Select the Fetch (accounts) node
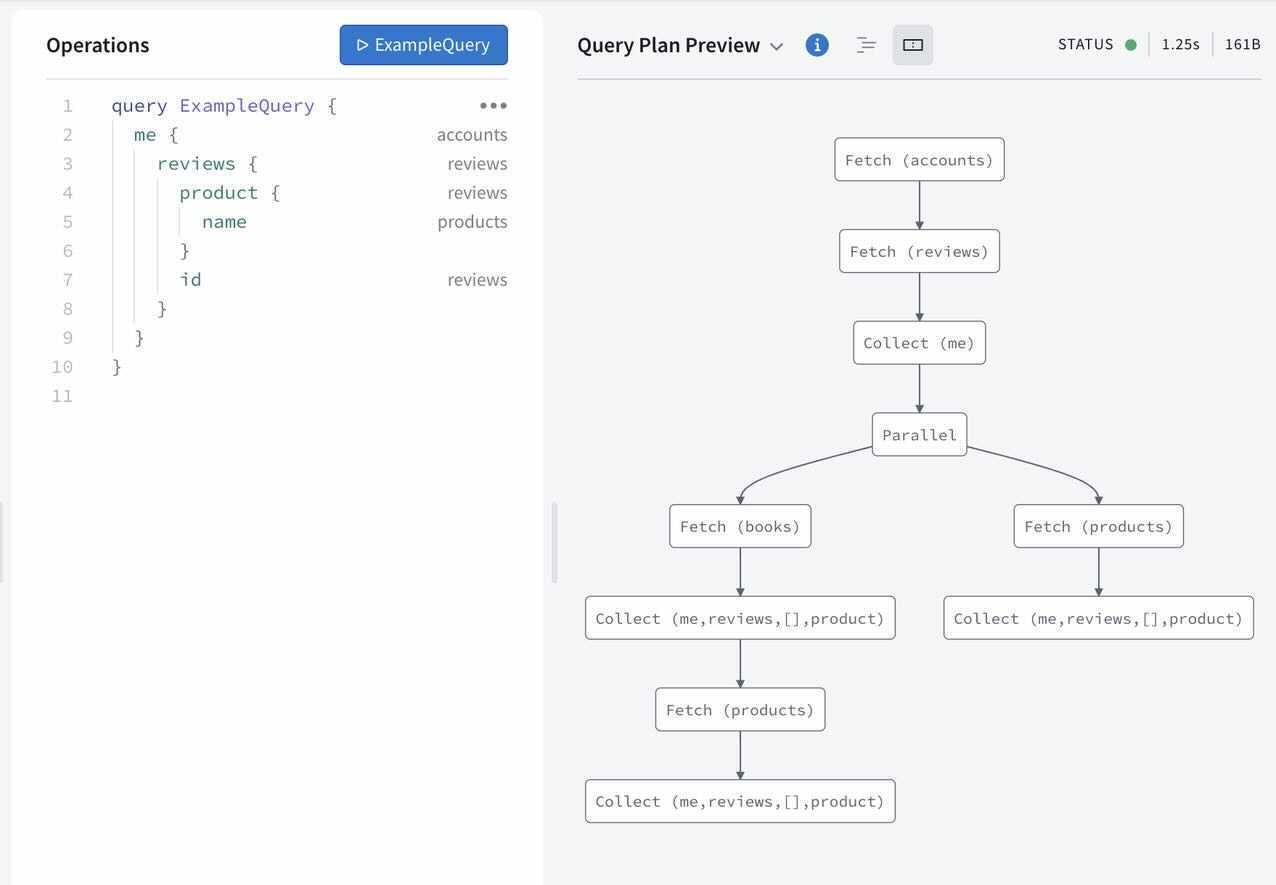Screen dimensions: 1276x885 point(919,160)
